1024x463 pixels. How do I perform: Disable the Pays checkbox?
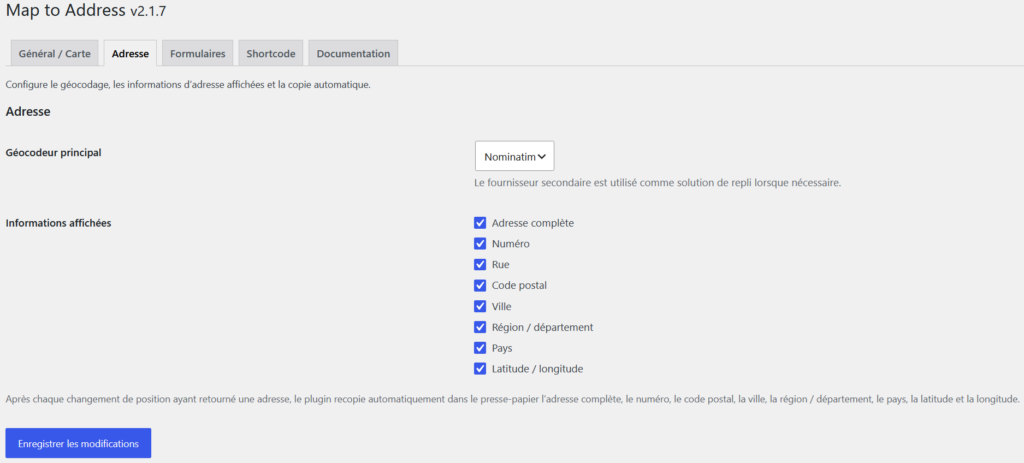(480, 348)
